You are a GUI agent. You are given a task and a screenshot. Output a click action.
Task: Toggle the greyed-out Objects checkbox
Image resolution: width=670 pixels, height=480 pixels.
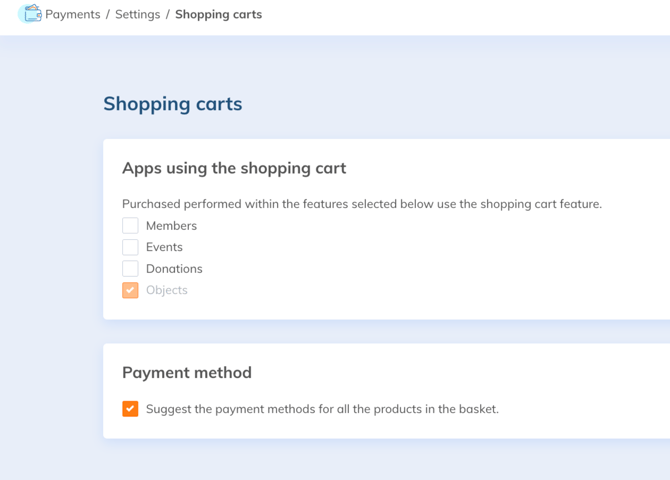coord(130,290)
